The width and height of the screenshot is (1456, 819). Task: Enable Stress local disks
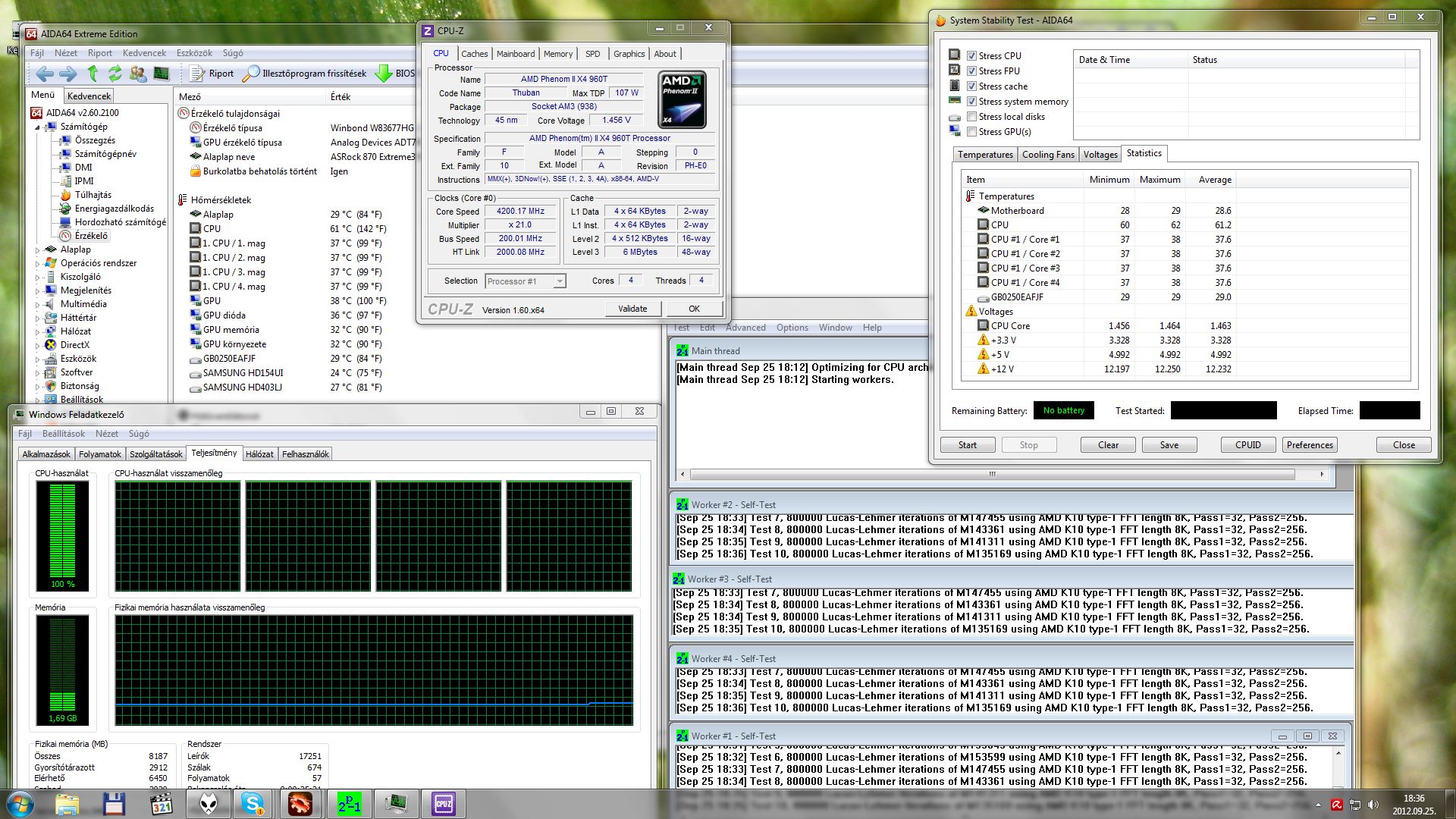pos(971,116)
